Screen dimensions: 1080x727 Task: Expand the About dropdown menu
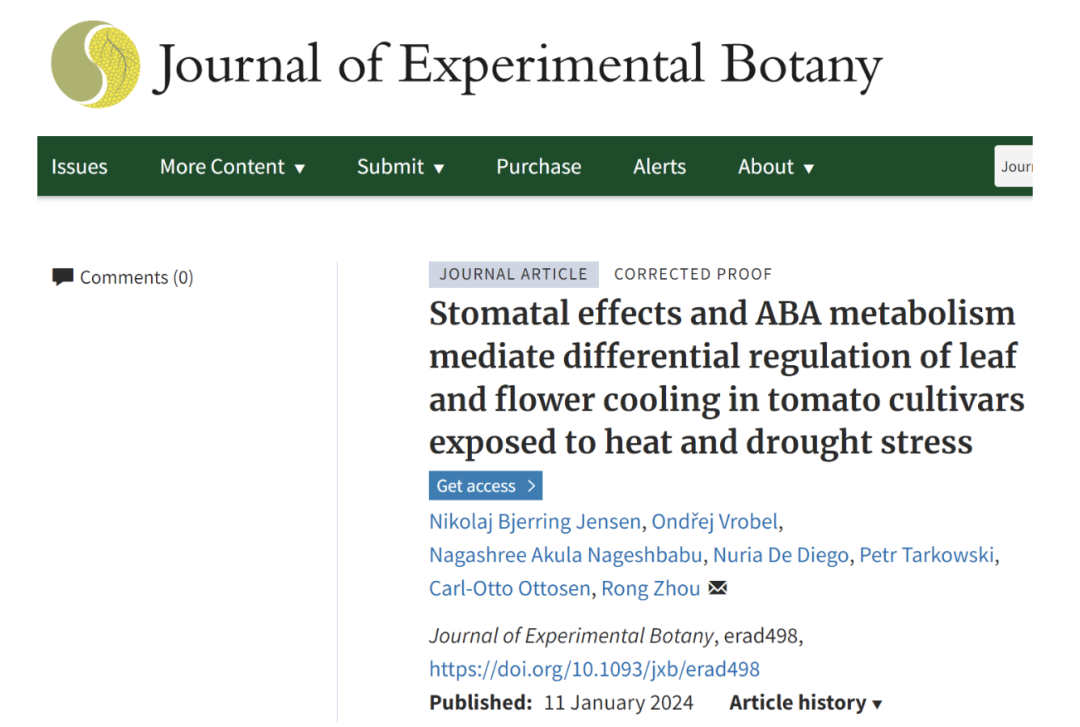click(x=775, y=167)
